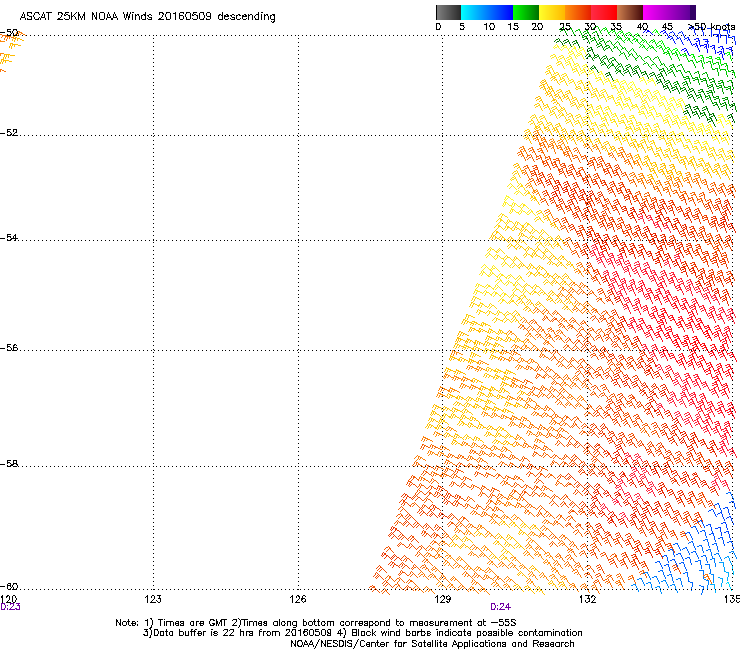
Task: Click the "20160509" date in the title
Action: [x=185, y=16]
